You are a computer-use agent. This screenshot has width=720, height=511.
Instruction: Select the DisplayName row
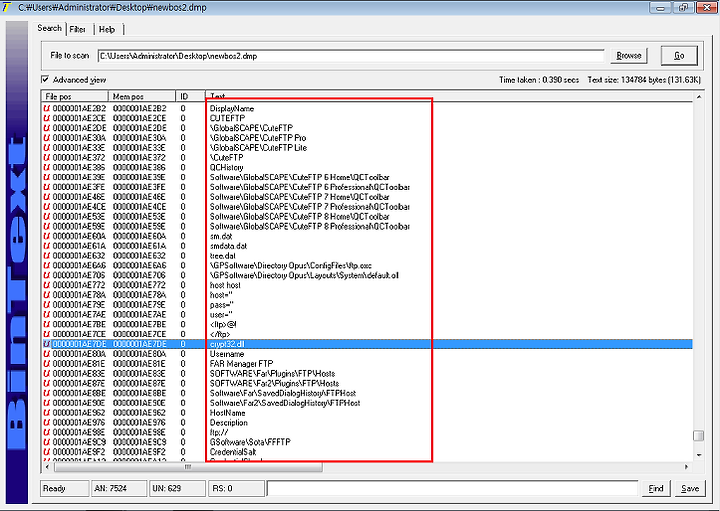point(367,108)
